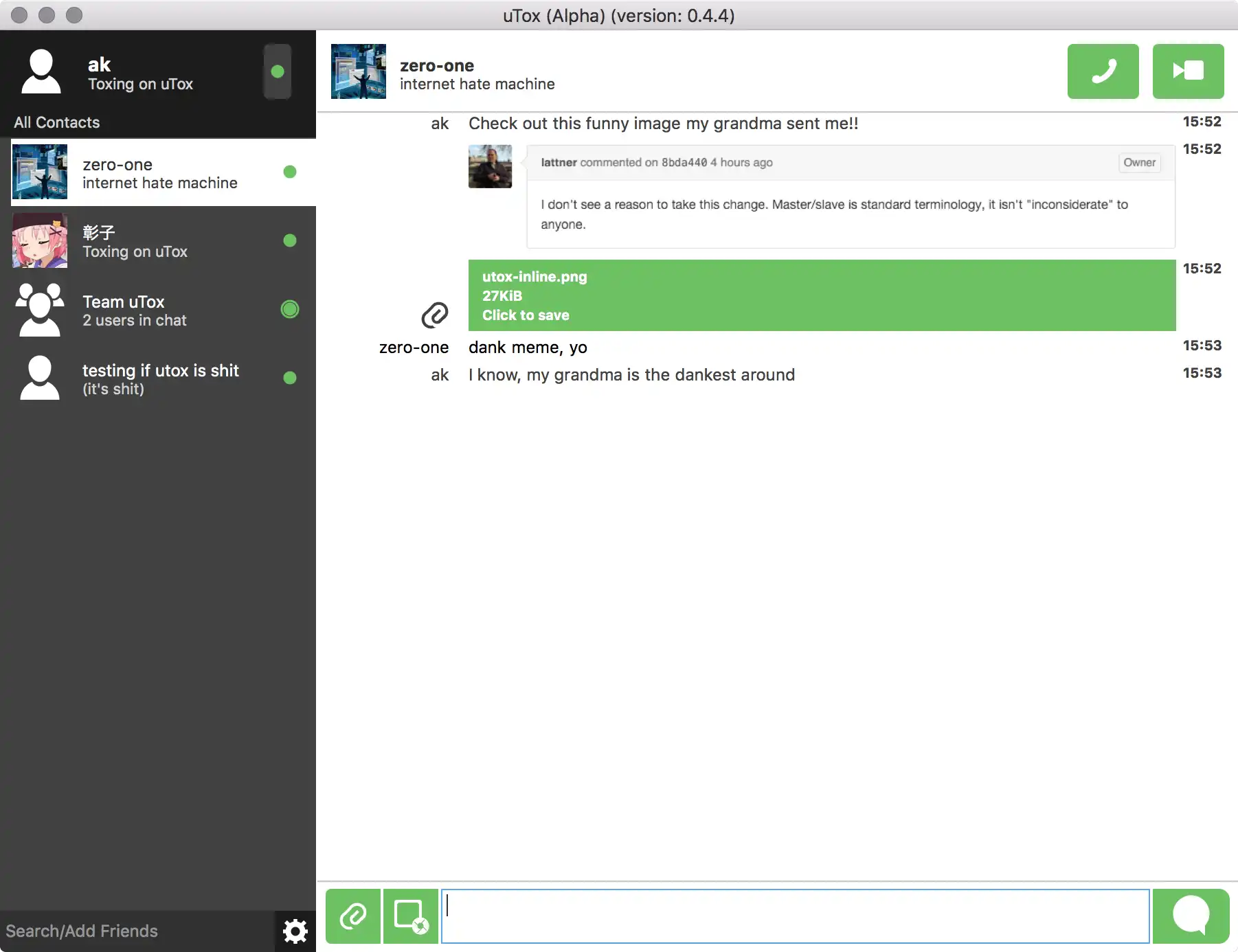Toggle ak's online status indicator
Image resolution: width=1238 pixels, height=952 pixels.
coord(278,71)
